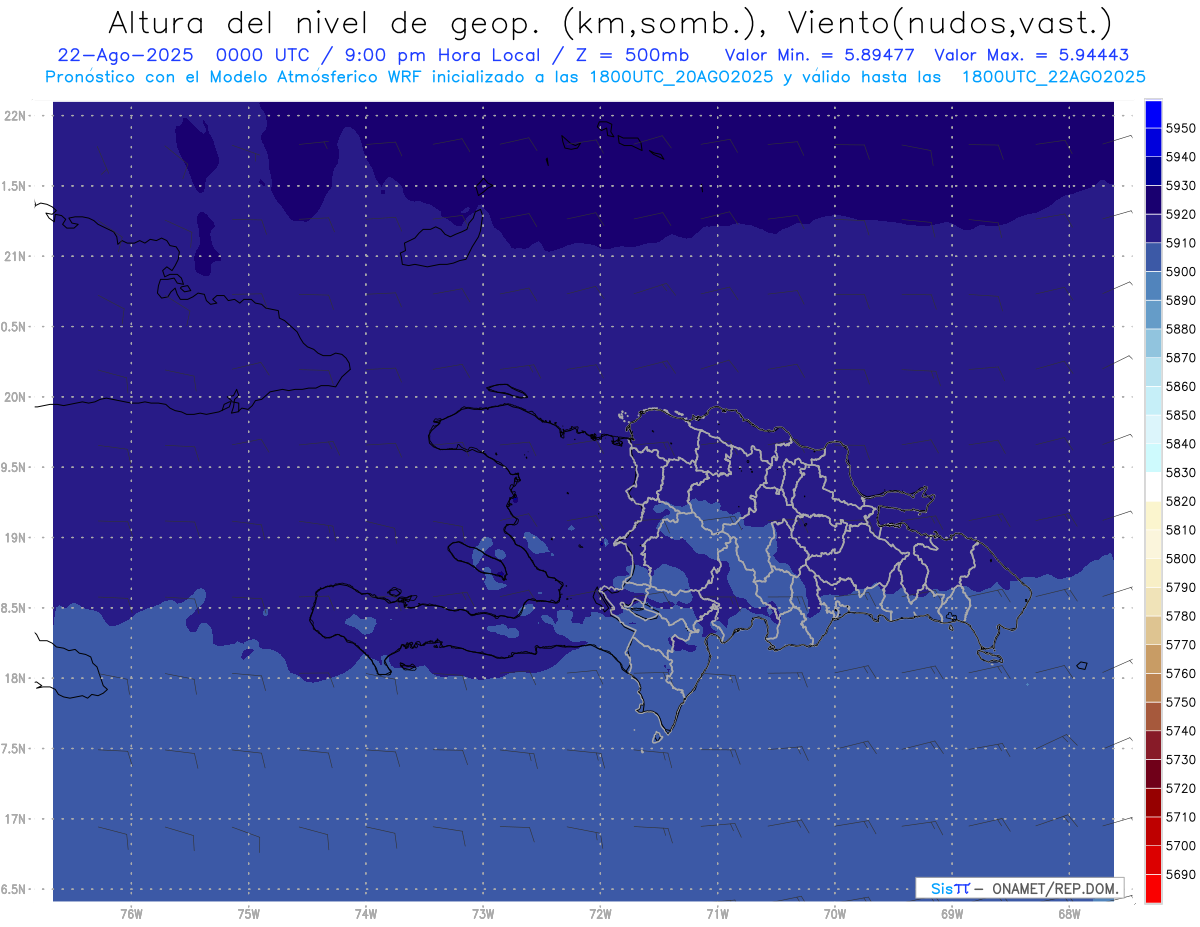Click the legend color band between 5940 and 5950
The image size is (1200, 927).
tap(1153, 143)
